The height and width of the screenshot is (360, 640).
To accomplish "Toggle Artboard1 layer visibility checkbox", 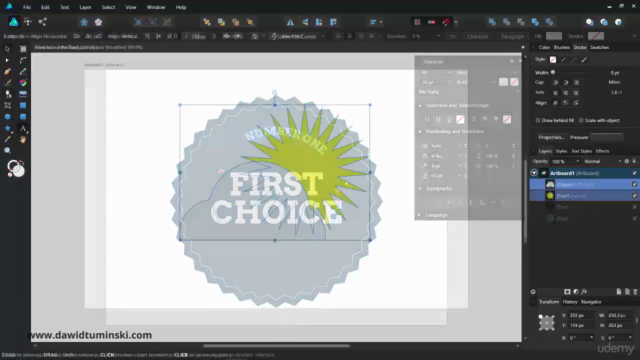I will 634,173.
